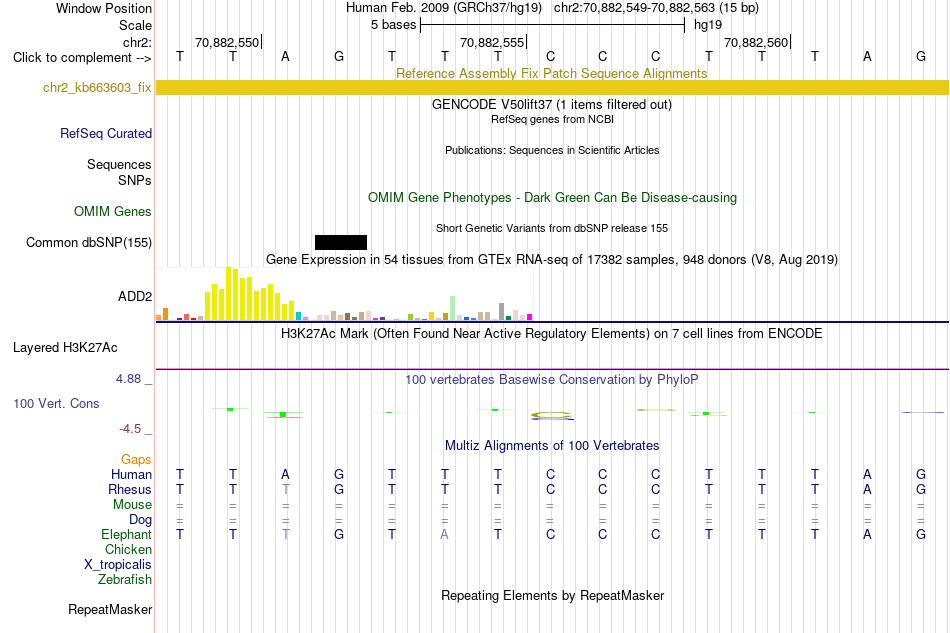This screenshot has height=633, width=950.
Task: Select the Elephant alignment row label
Action: click(x=126, y=534)
